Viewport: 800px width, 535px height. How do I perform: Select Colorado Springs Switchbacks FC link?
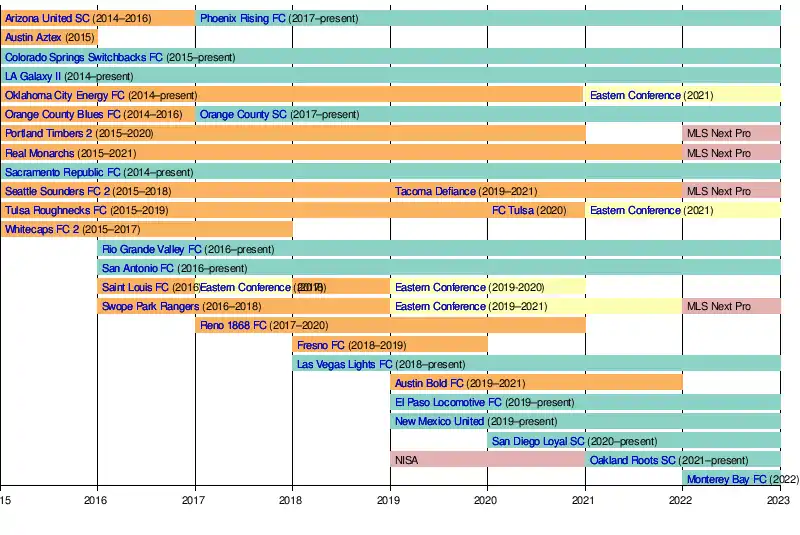(x=83, y=57)
